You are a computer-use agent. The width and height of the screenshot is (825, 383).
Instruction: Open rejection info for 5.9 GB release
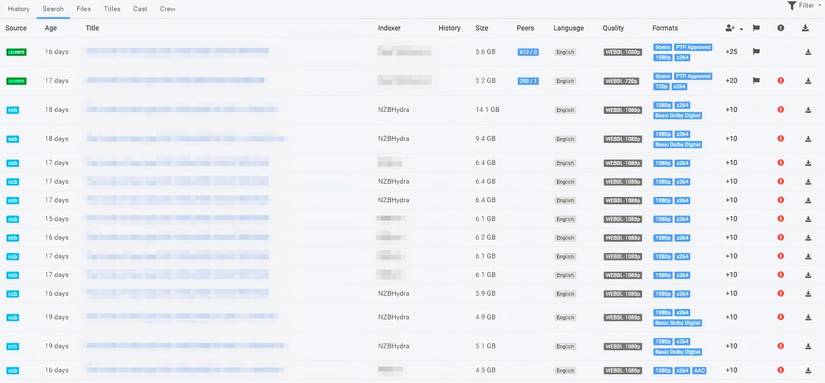(x=780, y=293)
